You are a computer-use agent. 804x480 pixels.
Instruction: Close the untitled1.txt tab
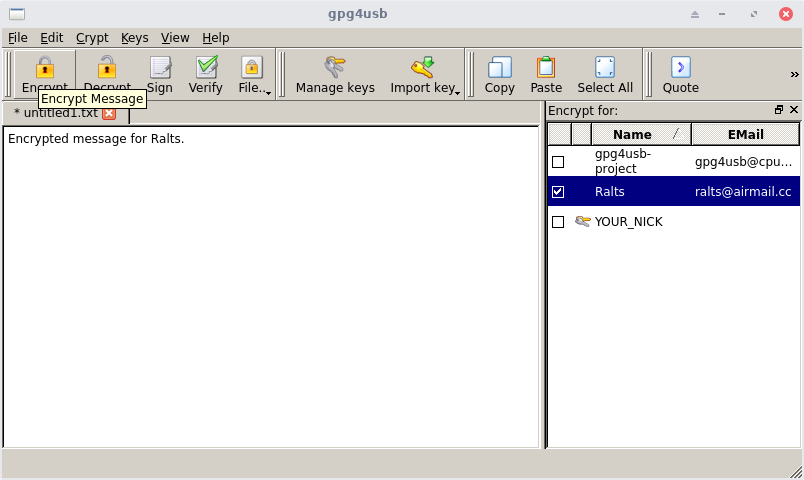click(x=109, y=113)
